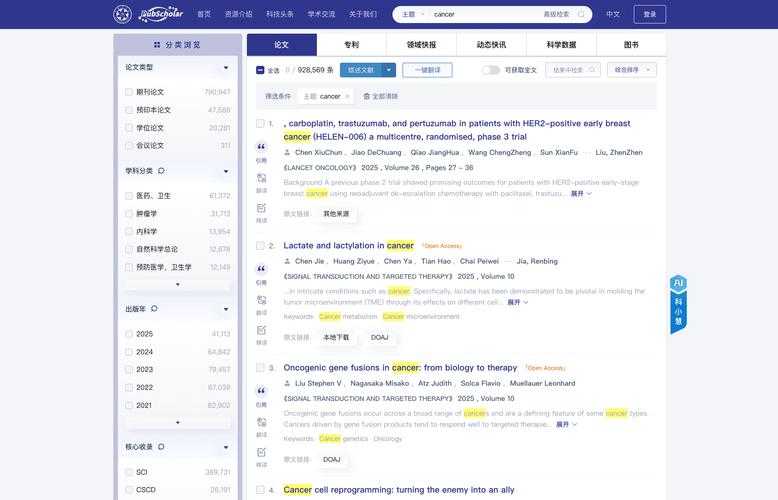Toggle the 可获取全文 switch
Image resolution: width=778 pixels, height=500 pixels.
[491, 70]
